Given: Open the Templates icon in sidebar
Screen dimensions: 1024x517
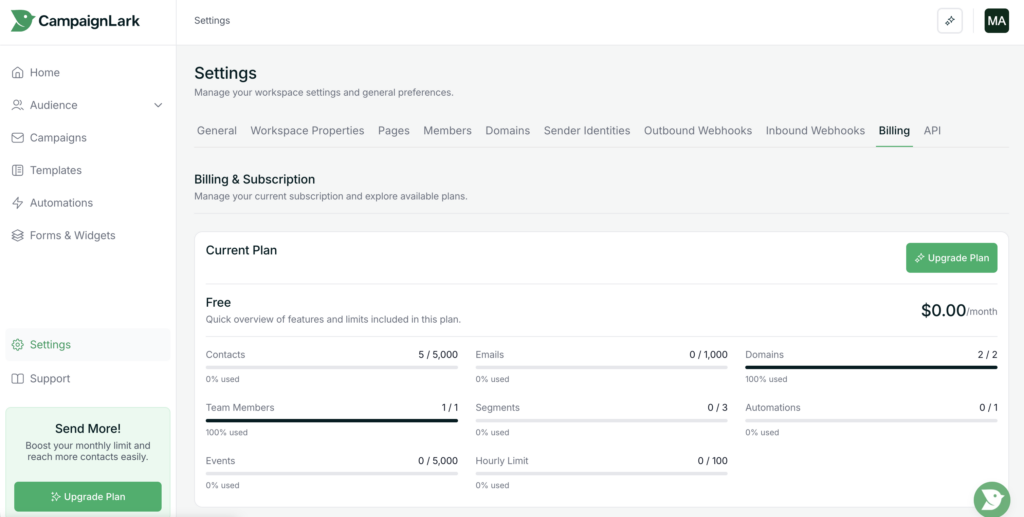Looking at the screenshot, I should point(18,171).
